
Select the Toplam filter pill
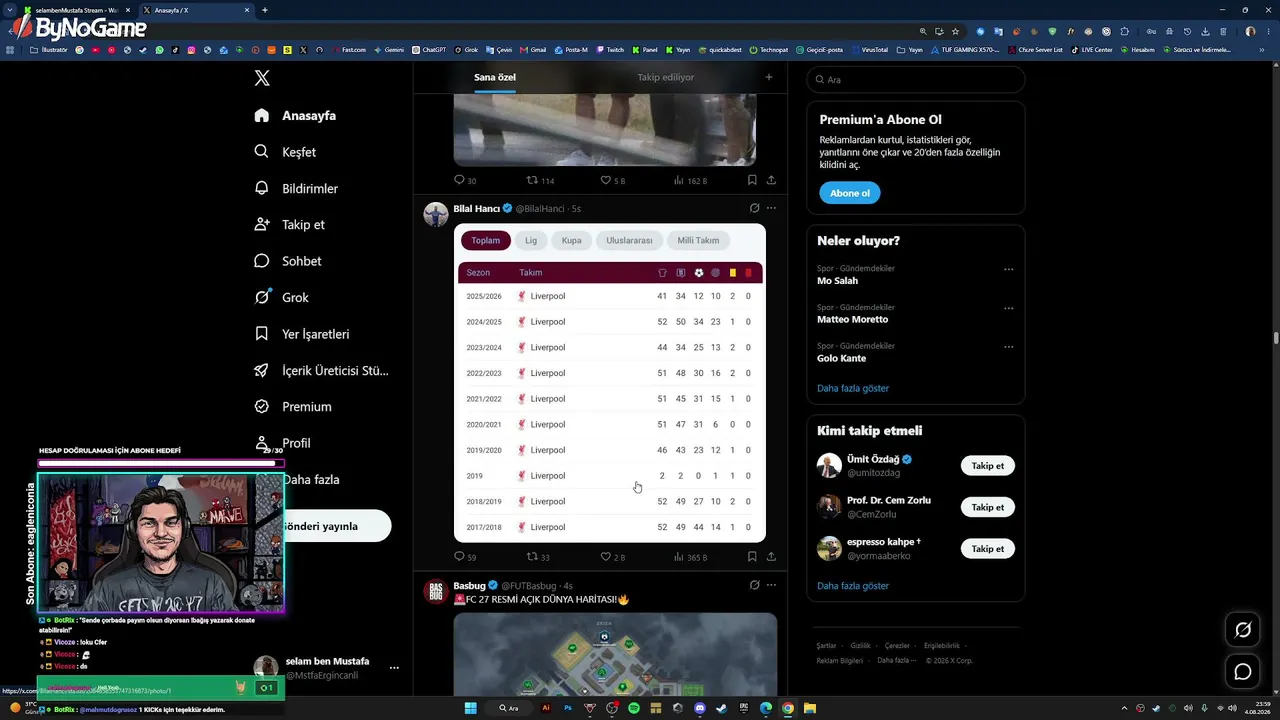[486, 240]
